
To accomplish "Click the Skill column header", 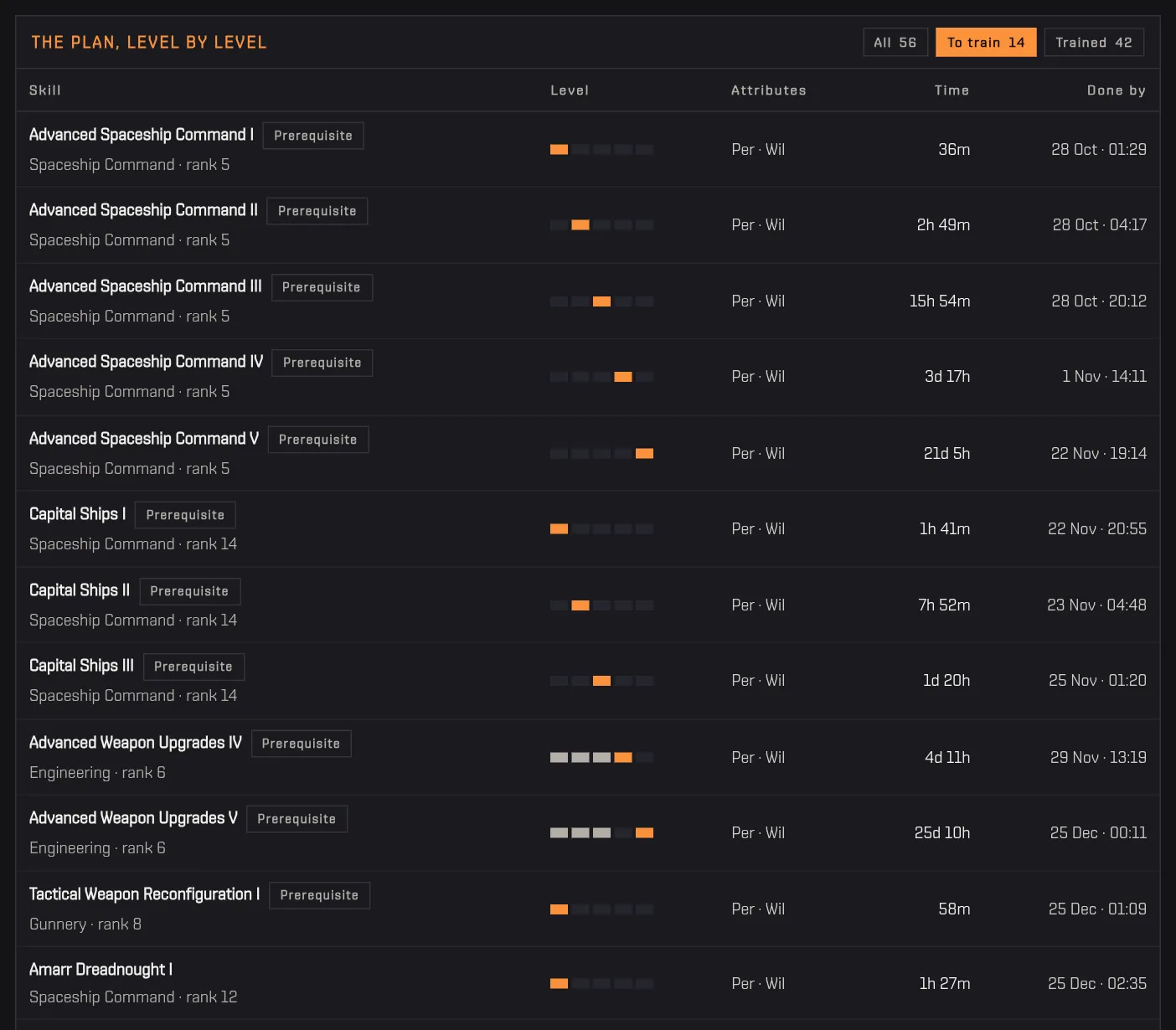I will tap(45, 90).
